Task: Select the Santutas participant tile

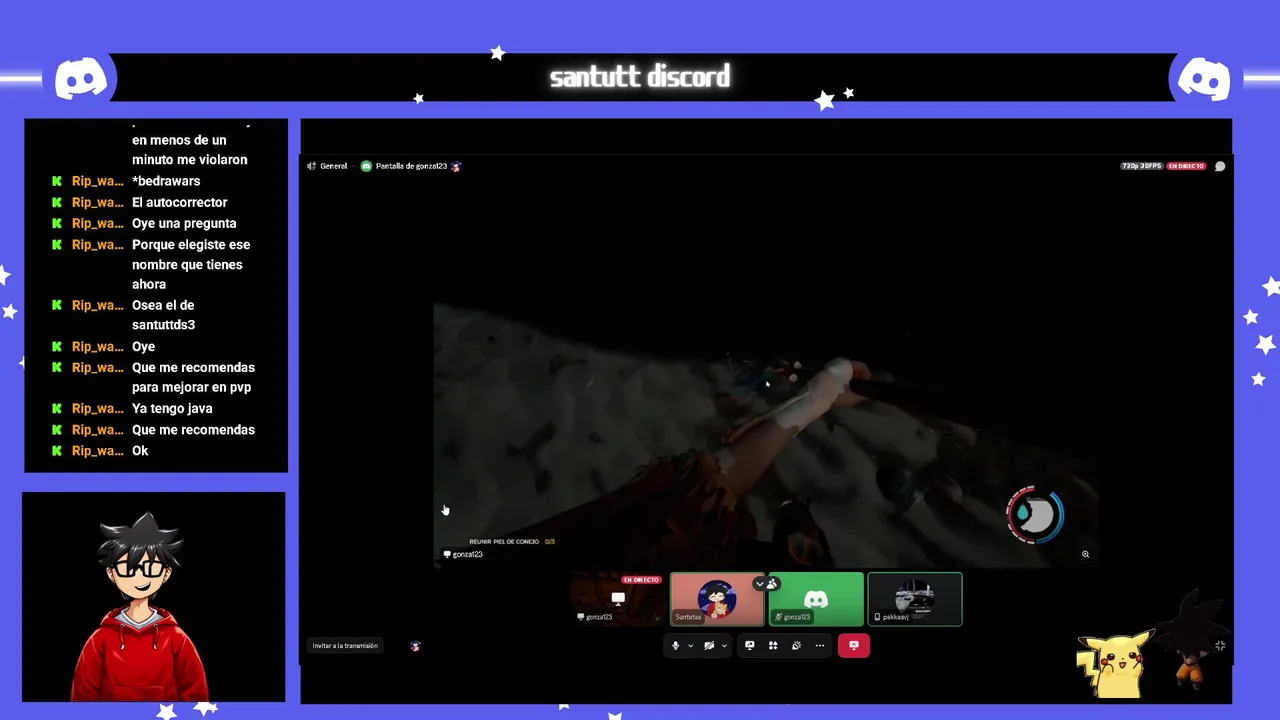Action: tap(717, 599)
